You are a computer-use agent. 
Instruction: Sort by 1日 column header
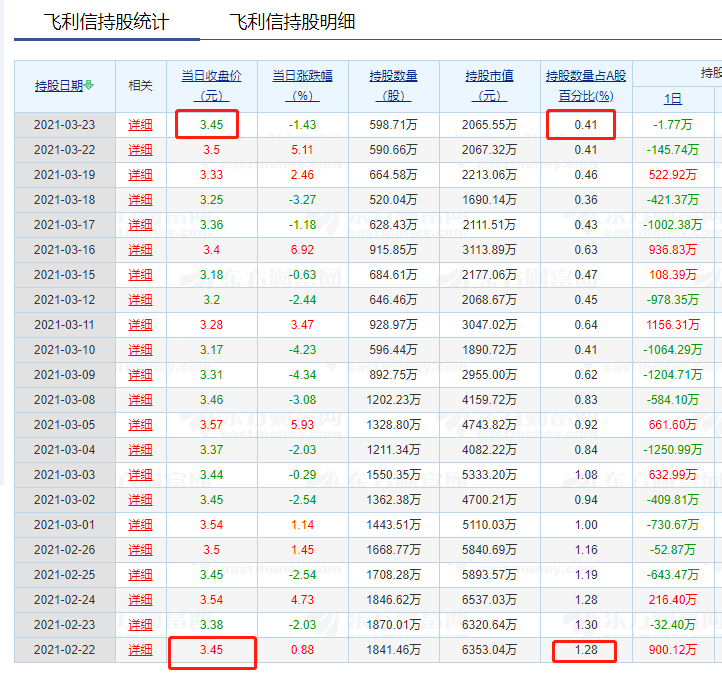coord(673,99)
